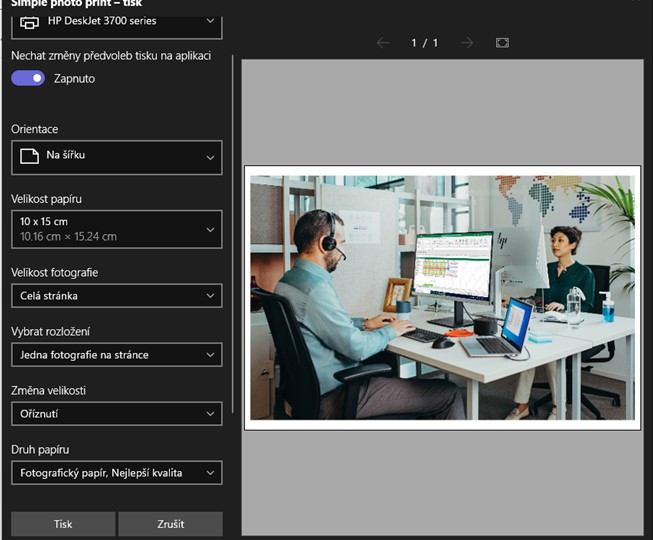Viewport: 653px width, 540px height.
Task: Click the Zrušit cancel button
Action: pos(171,524)
